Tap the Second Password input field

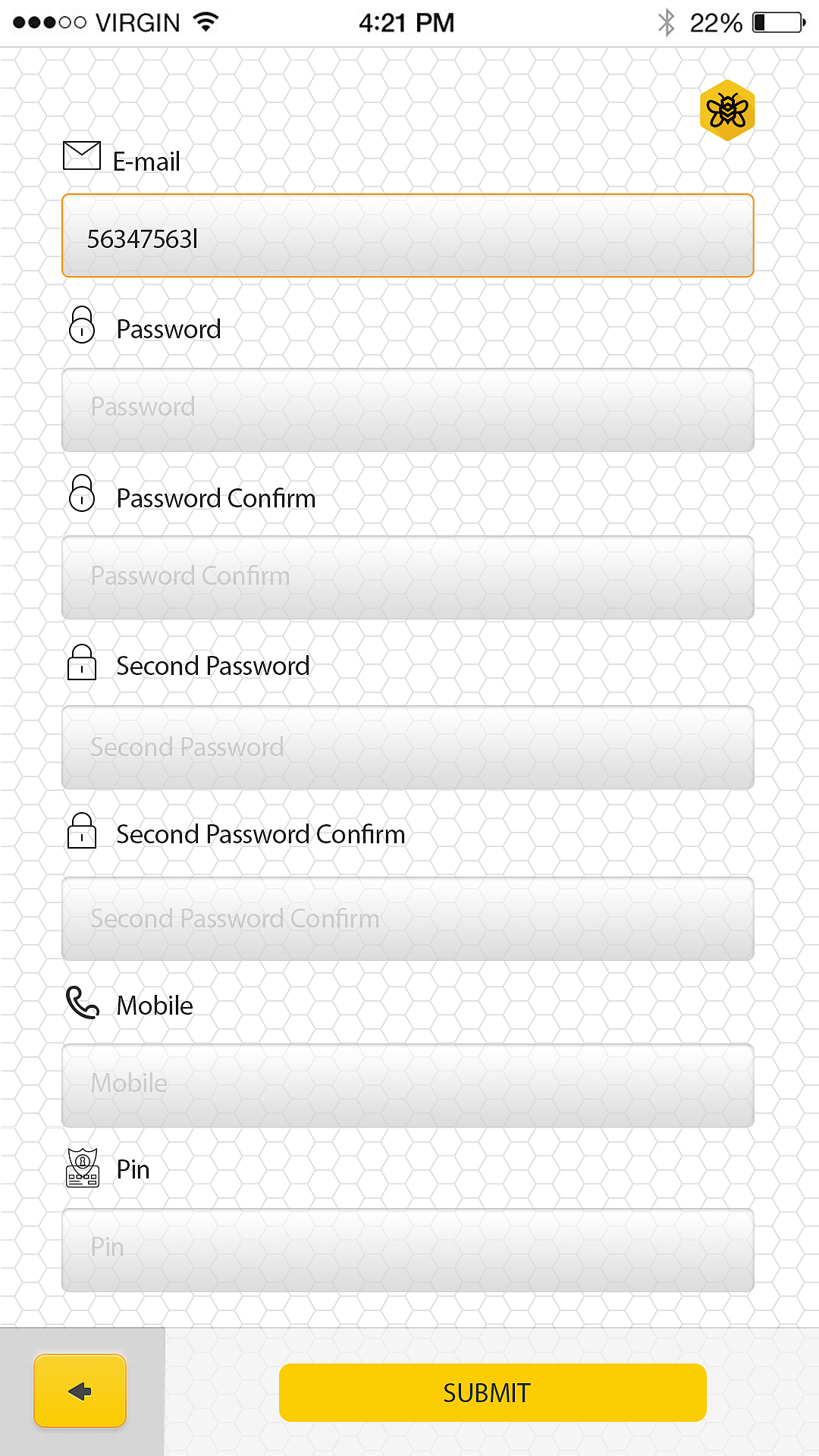point(408,748)
